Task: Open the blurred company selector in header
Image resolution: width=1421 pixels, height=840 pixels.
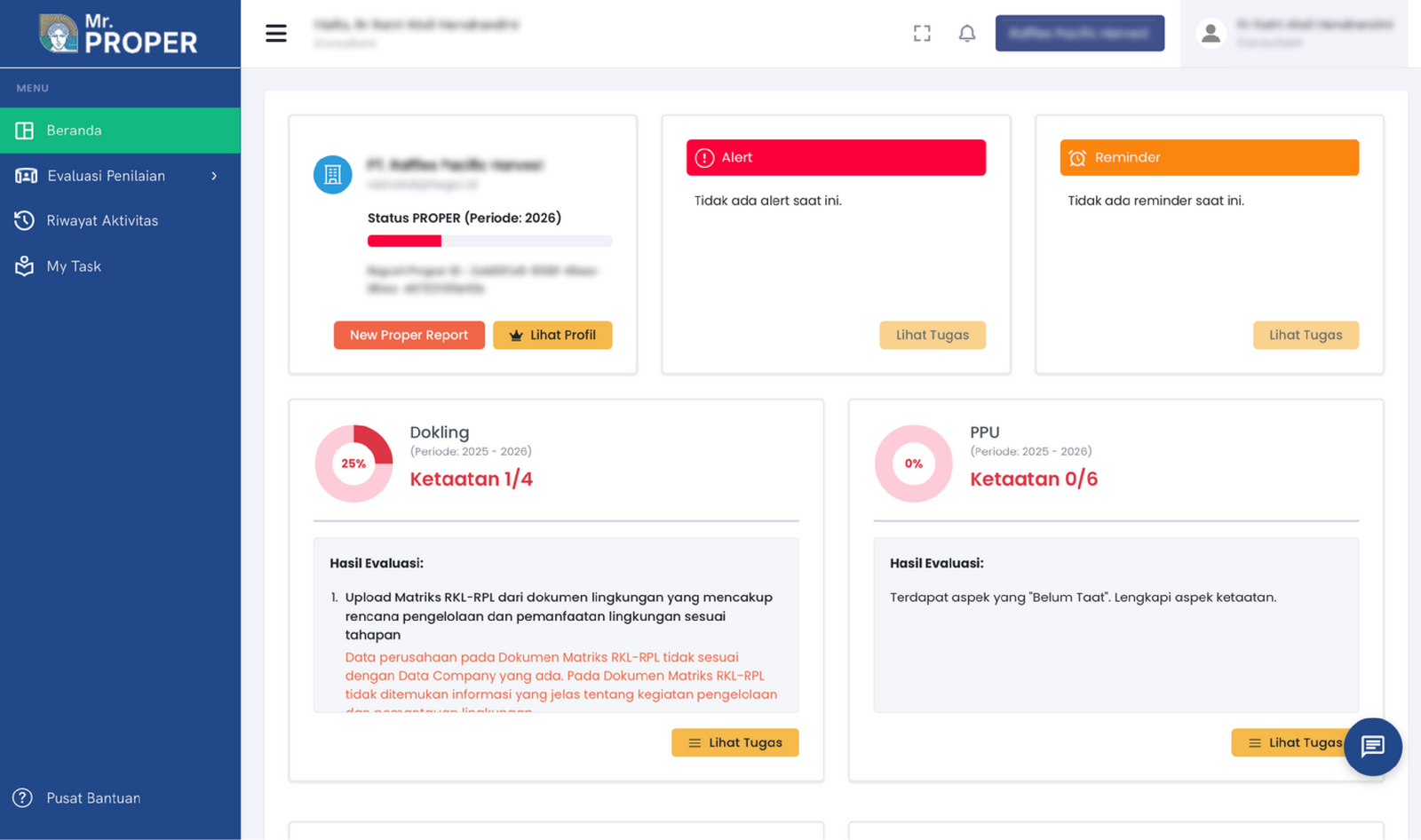Action: point(1079,34)
